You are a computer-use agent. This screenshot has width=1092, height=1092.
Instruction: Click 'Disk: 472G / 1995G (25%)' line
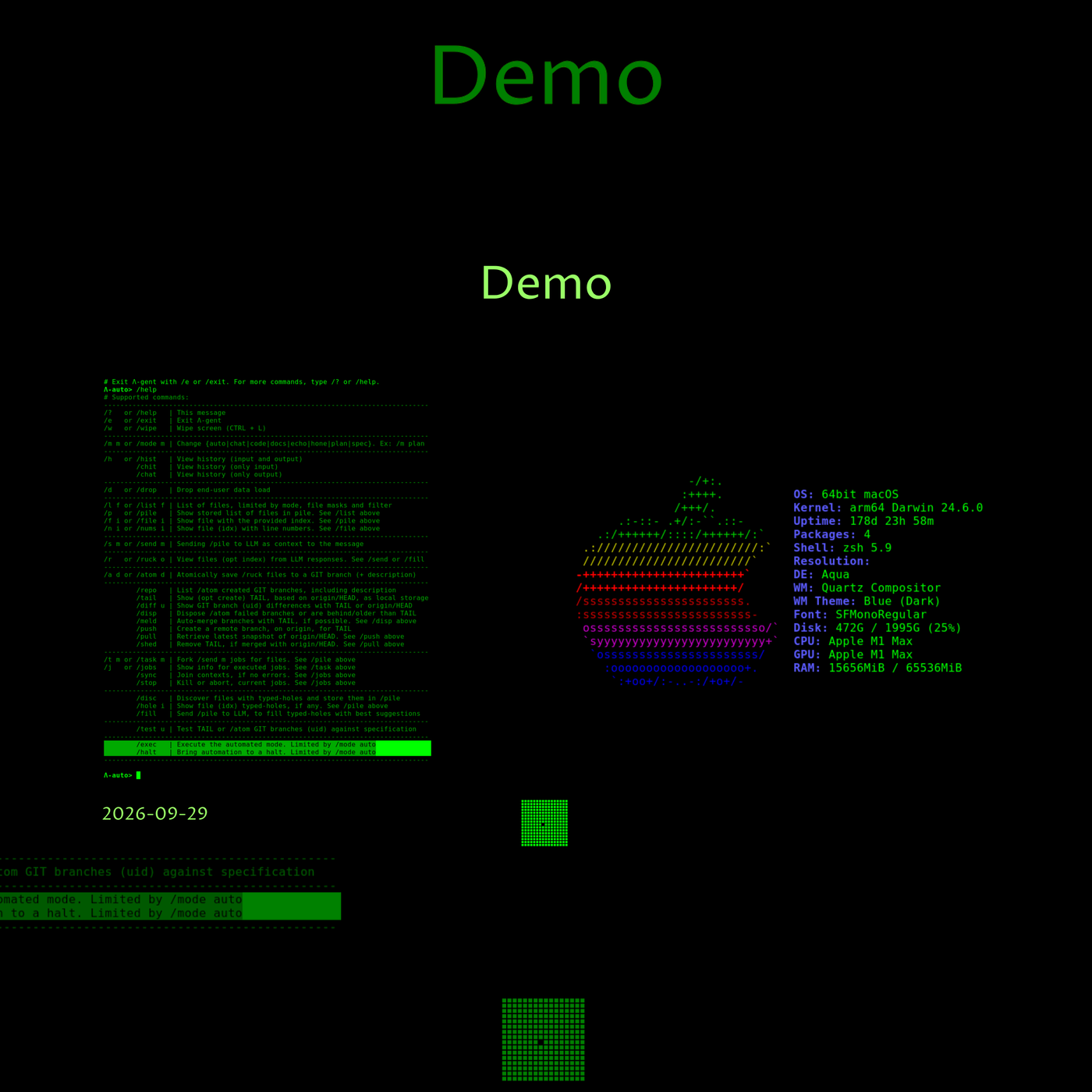(877, 628)
